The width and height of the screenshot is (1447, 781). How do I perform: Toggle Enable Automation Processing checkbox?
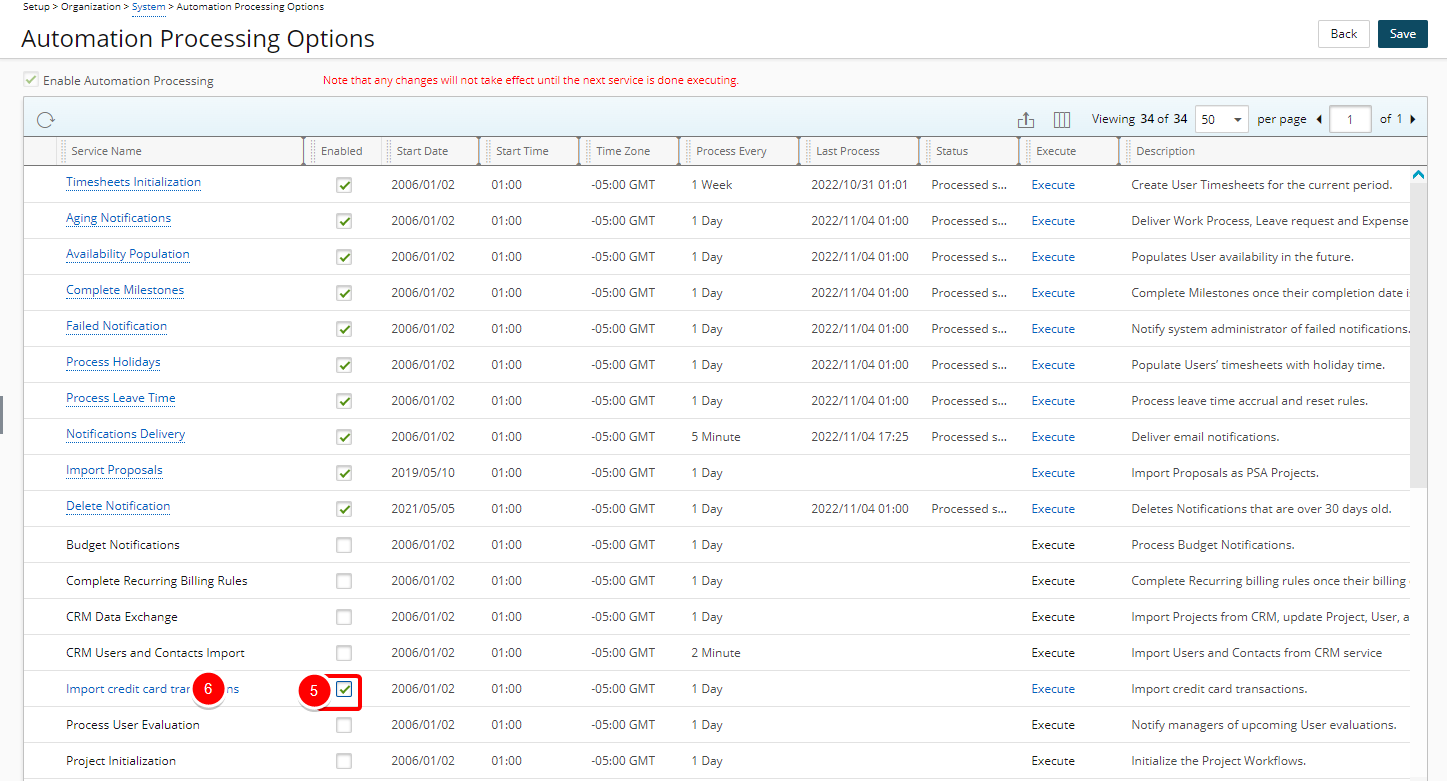tap(31, 80)
